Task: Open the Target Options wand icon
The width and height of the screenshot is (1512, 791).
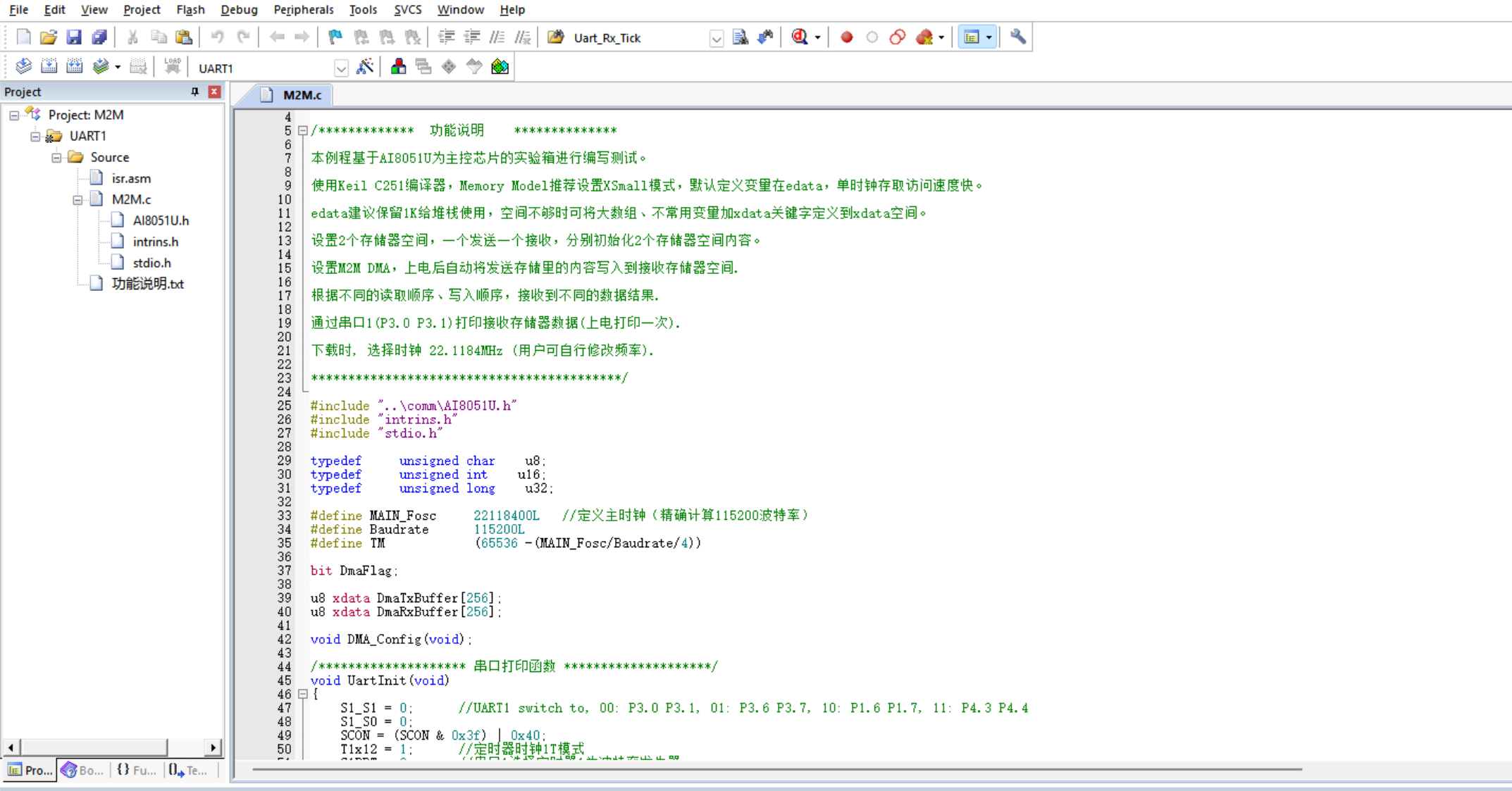Action: click(x=365, y=68)
